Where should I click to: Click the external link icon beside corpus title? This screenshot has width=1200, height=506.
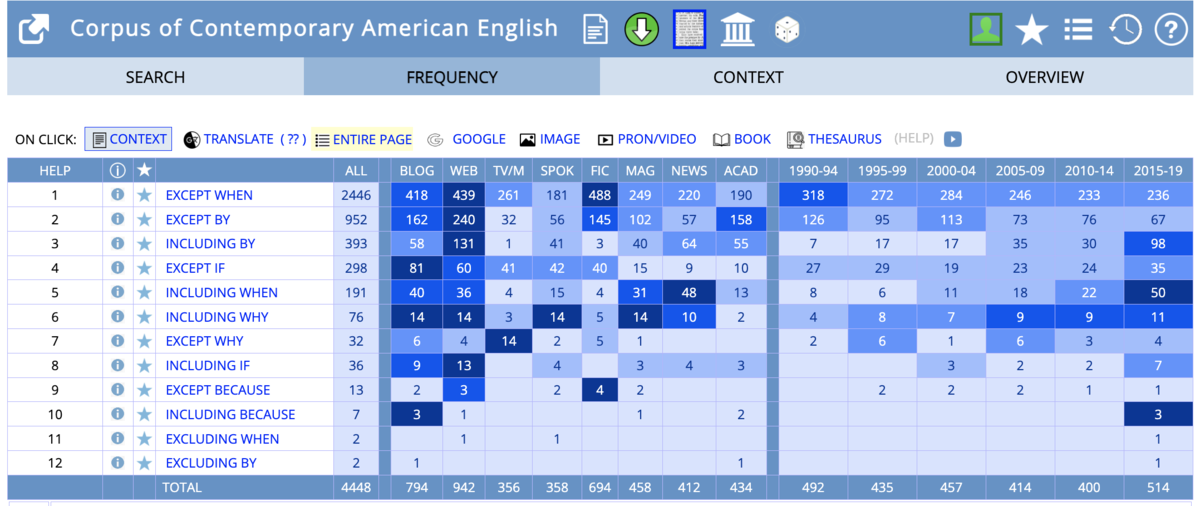pos(34,29)
